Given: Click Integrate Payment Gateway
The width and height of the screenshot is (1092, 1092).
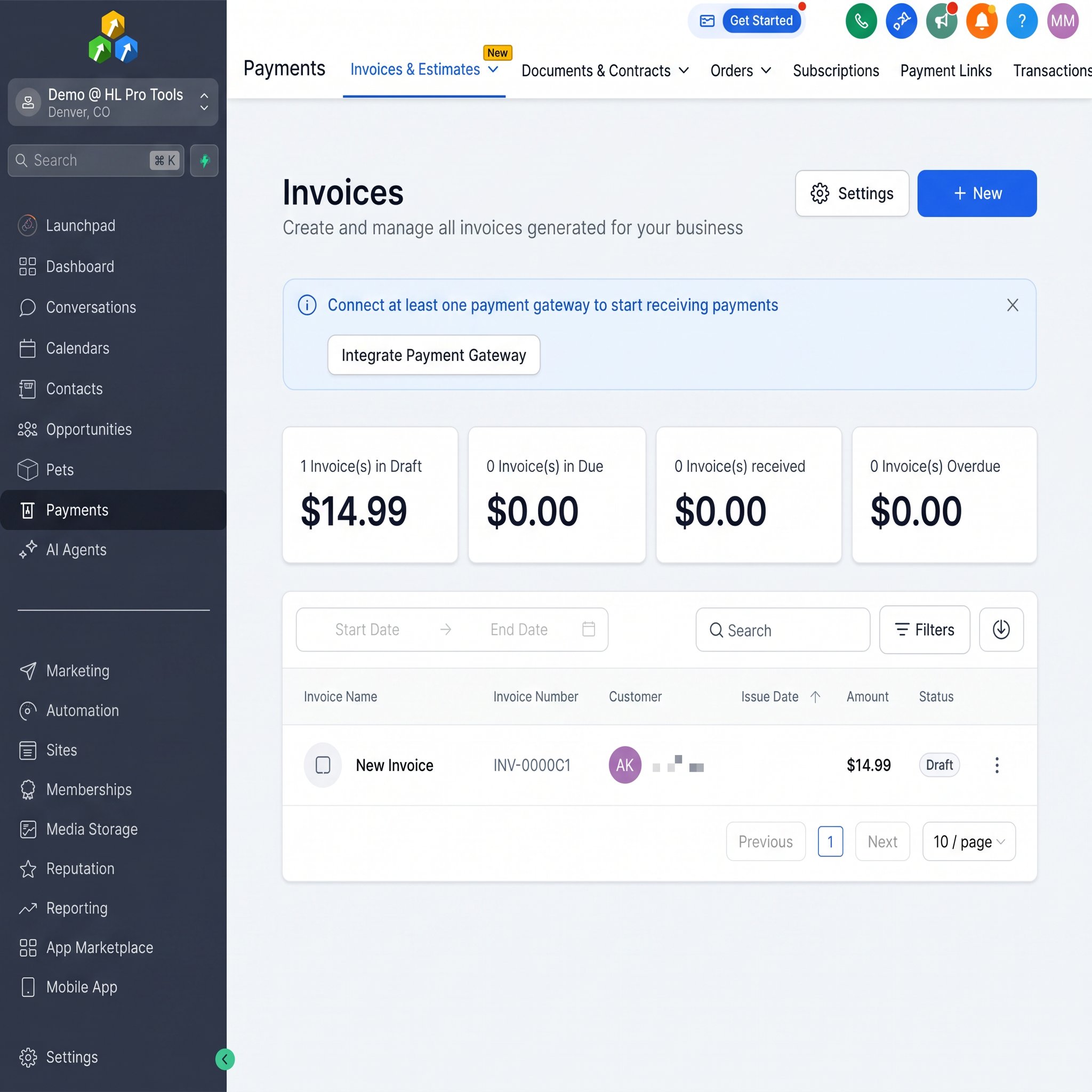Looking at the screenshot, I should pyautogui.click(x=433, y=355).
